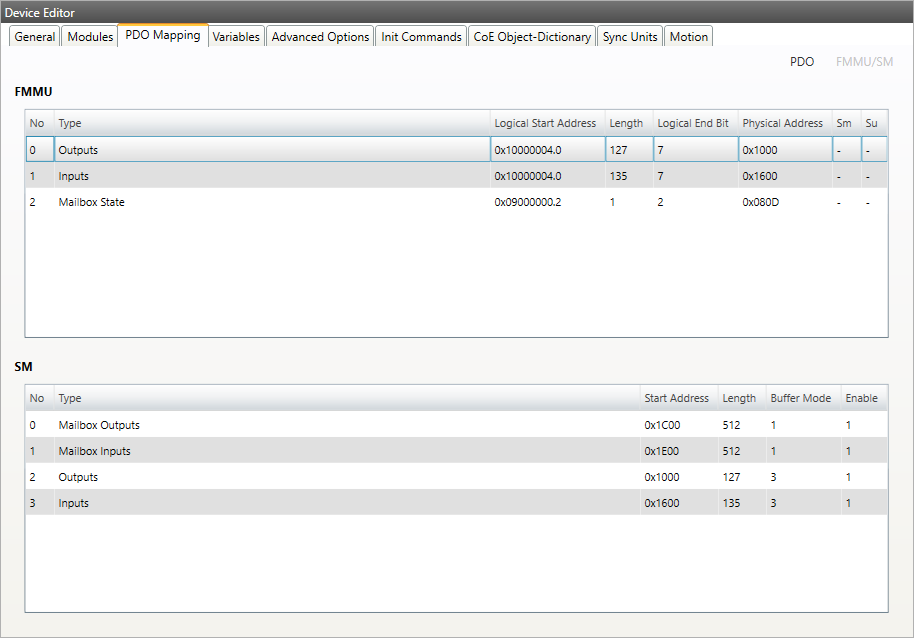Screen dimensions: 914x638
Task: Click the FMMU/SM view link
Action: (x=864, y=62)
